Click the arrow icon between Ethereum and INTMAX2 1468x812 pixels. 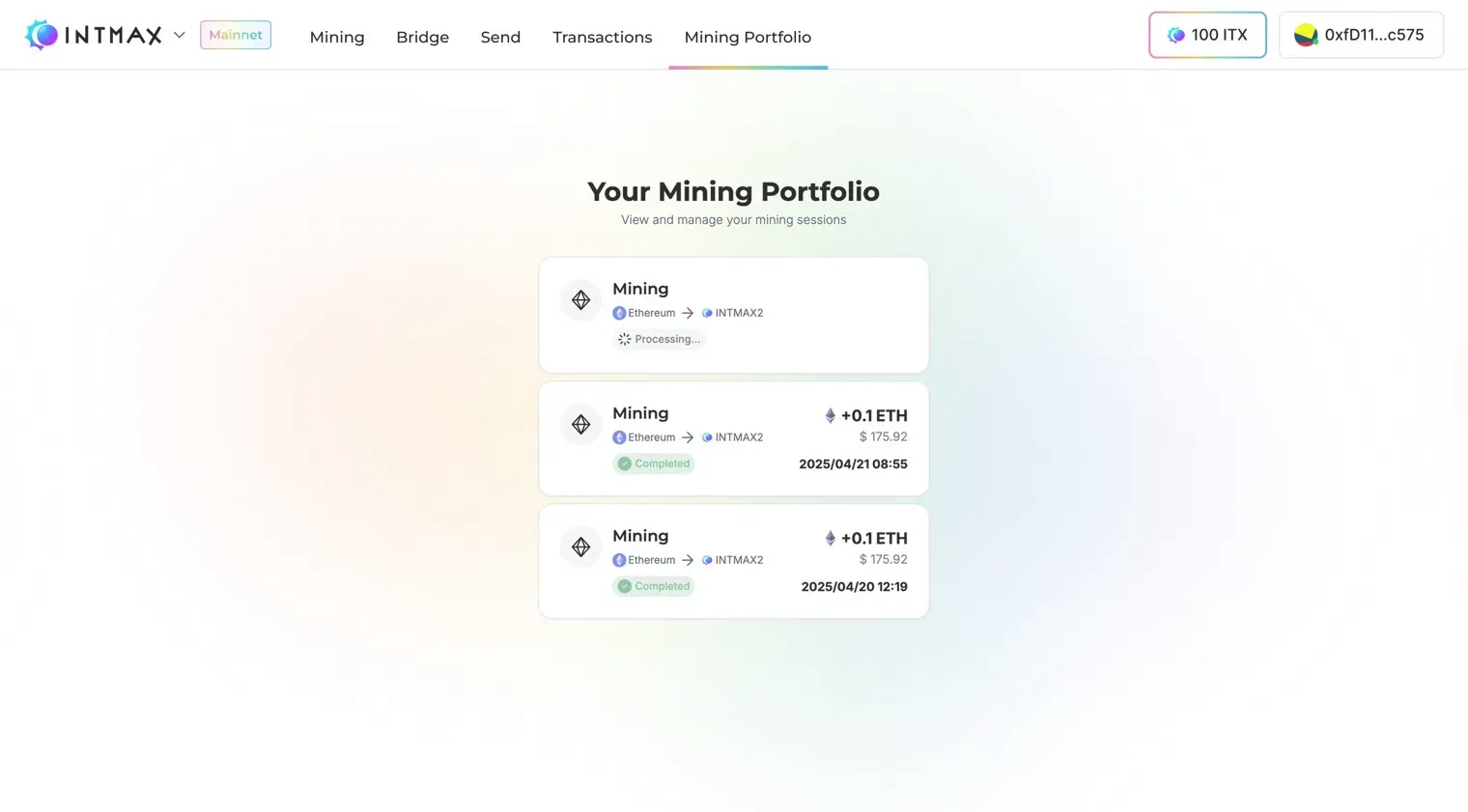coord(688,313)
